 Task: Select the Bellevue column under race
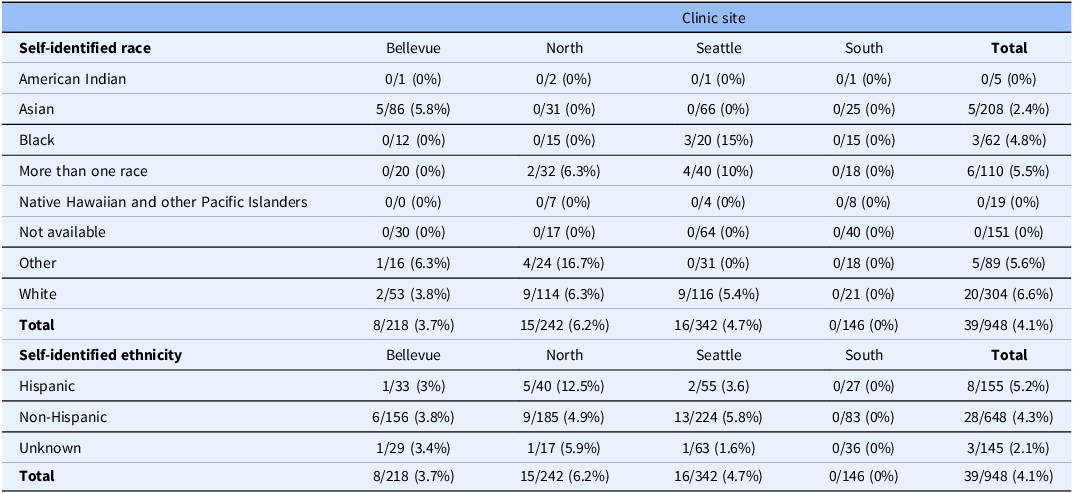pyautogui.click(x=413, y=48)
